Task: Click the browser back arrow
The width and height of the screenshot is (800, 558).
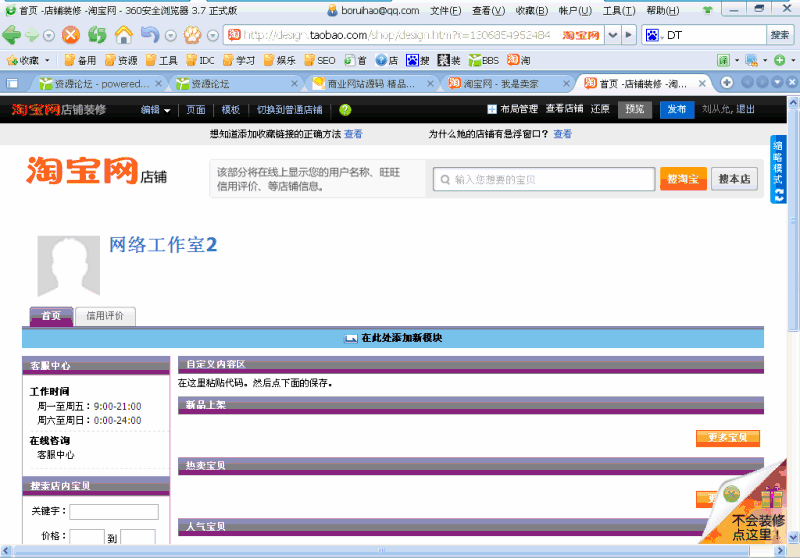Action: [x=11, y=35]
